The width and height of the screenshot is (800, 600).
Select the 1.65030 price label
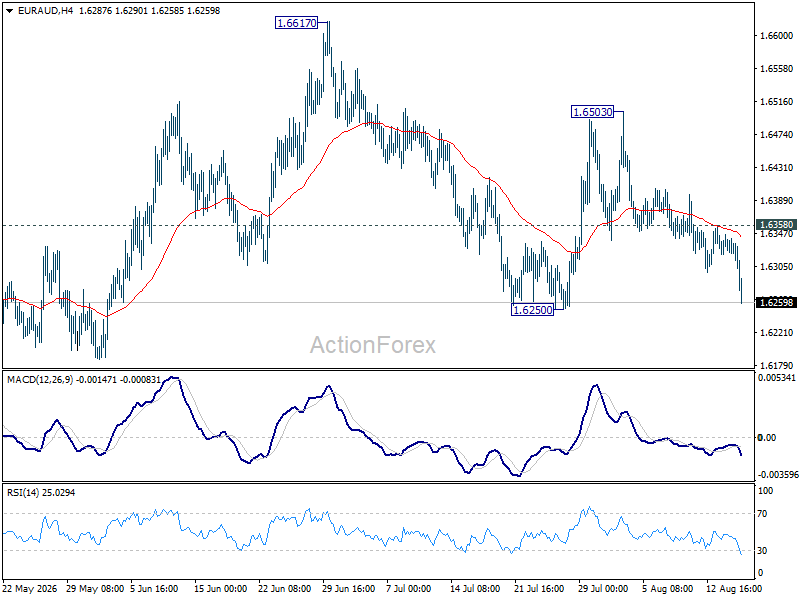592,112
